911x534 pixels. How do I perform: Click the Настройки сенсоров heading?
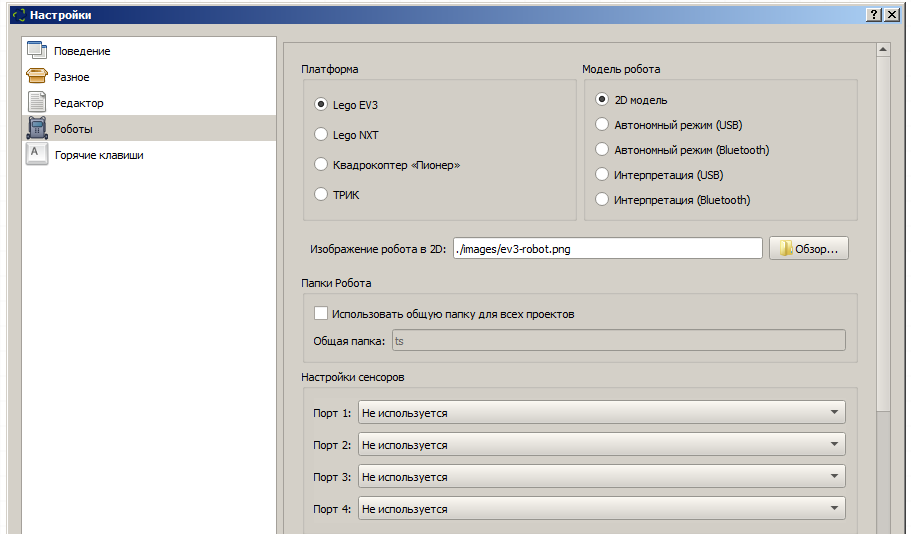coord(353,377)
